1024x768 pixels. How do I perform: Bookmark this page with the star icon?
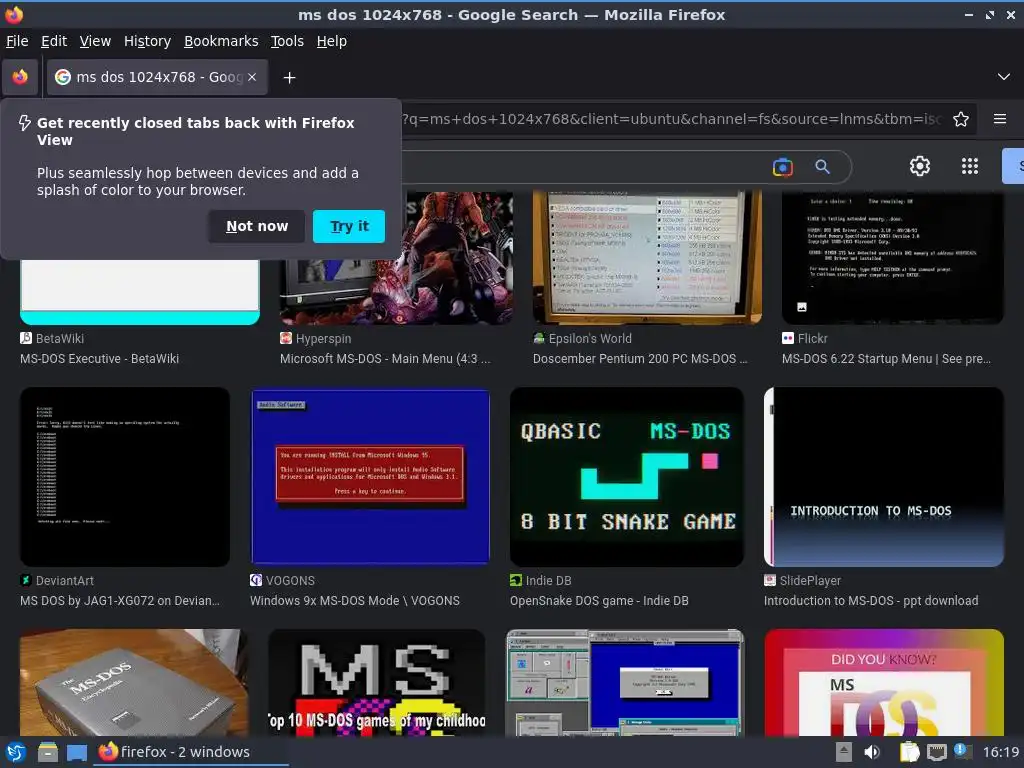coord(961,119)
